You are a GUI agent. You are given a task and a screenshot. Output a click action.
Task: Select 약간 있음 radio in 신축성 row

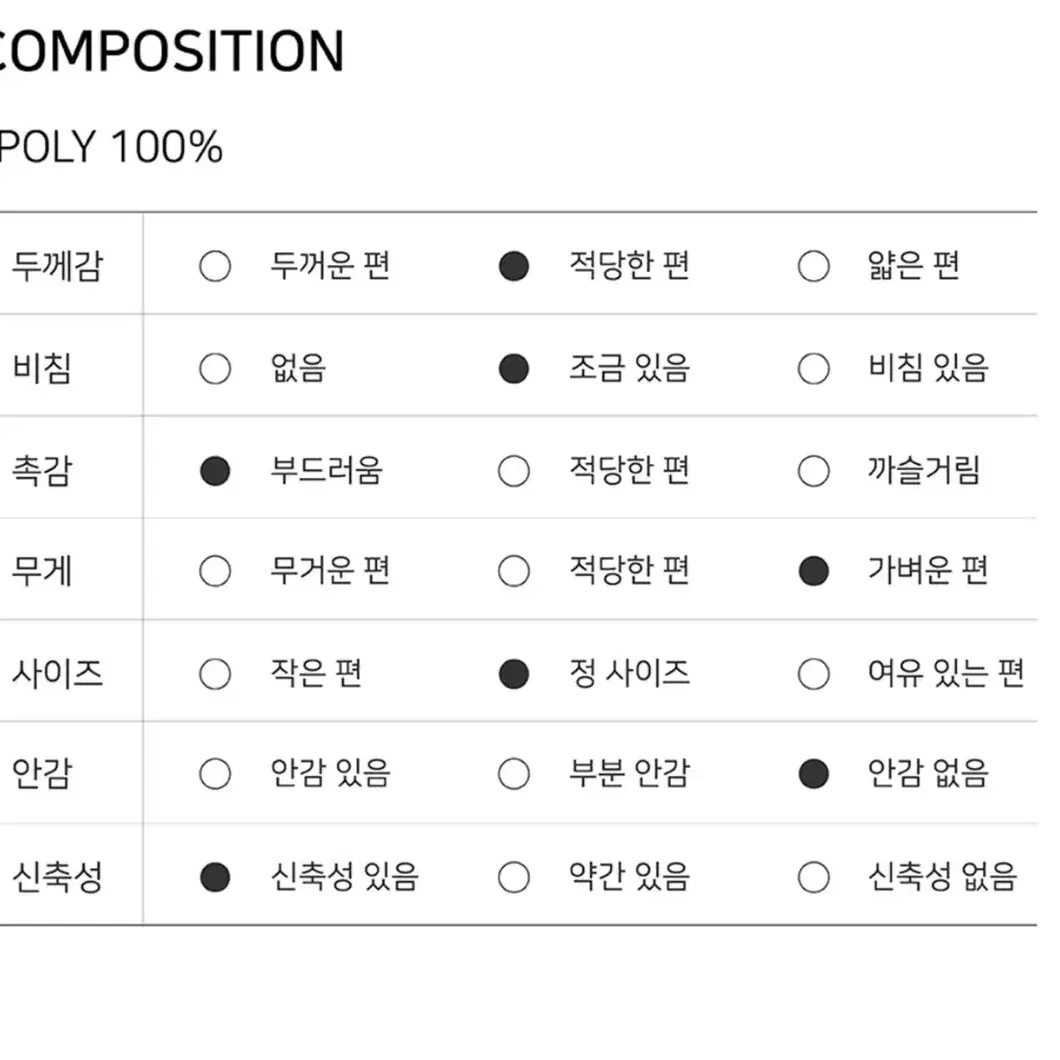(514, 877)
